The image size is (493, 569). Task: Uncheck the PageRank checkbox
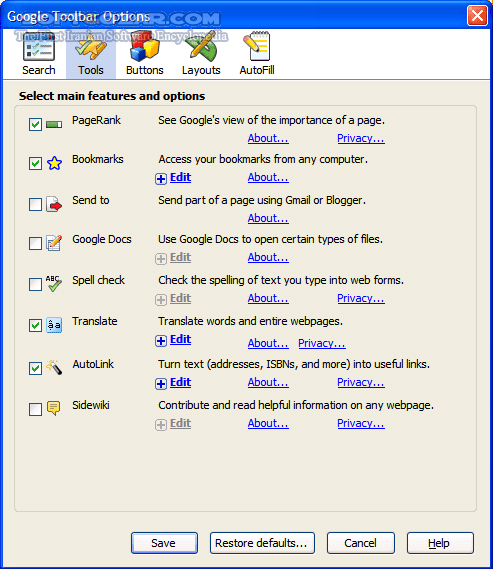pyautogui.click(x=35, y=124)
